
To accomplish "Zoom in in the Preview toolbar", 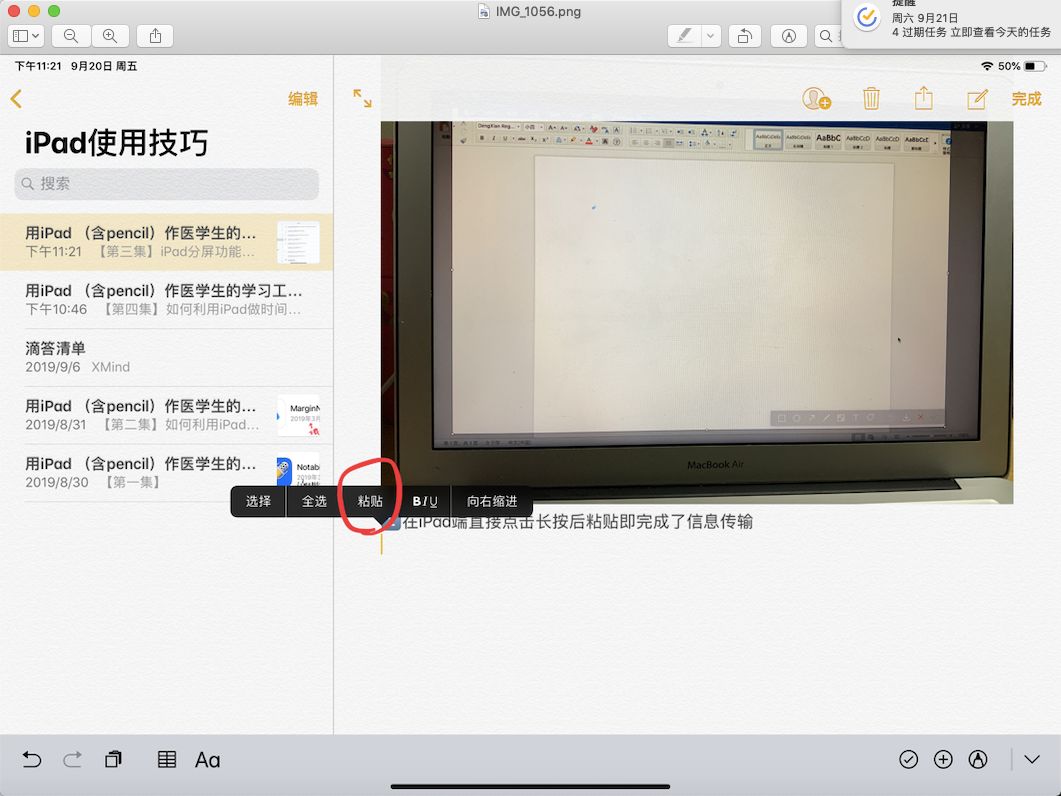I will click(110, 36).
